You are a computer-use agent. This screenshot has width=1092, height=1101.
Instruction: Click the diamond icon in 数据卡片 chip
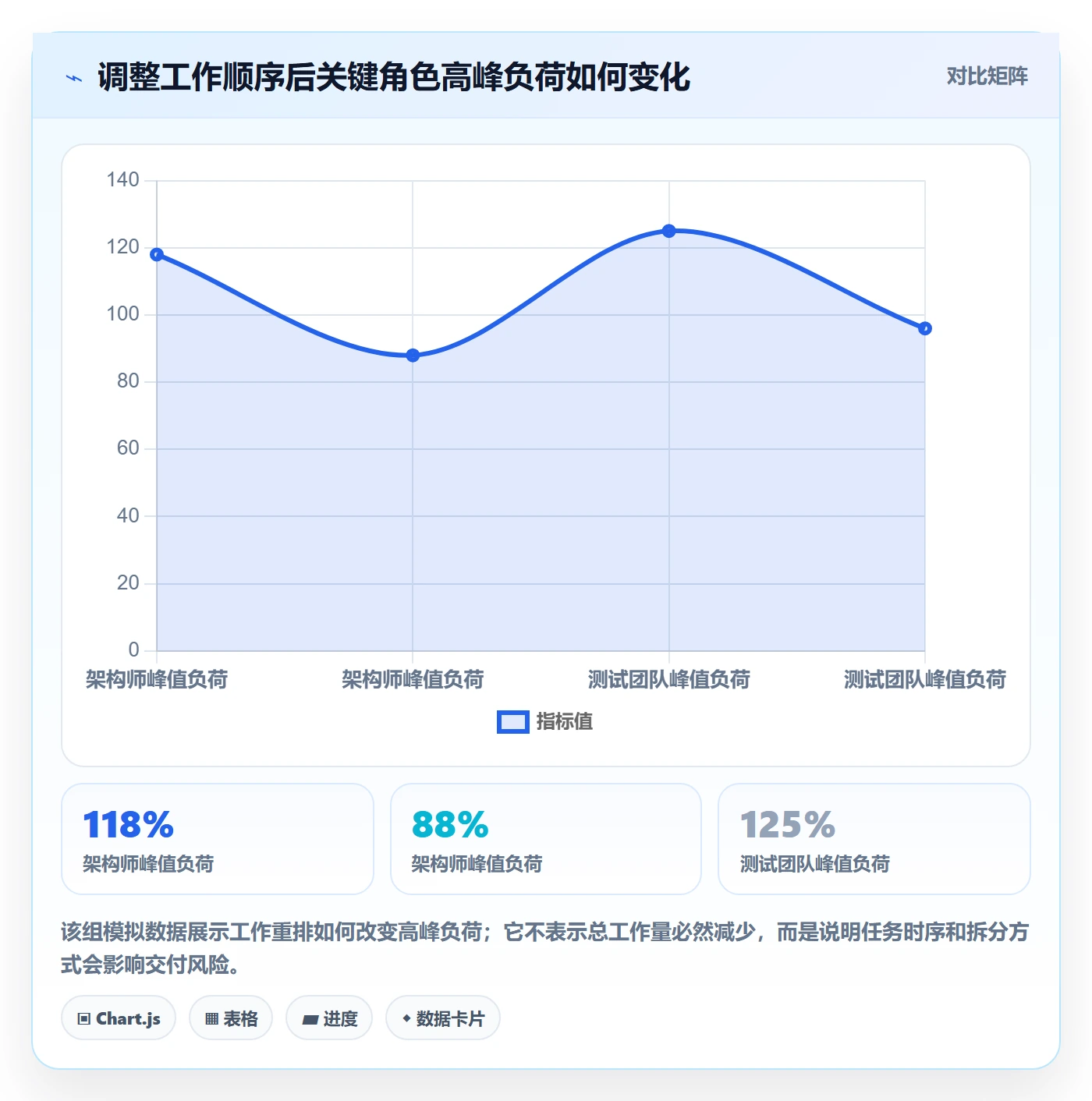pos(406,1018)
